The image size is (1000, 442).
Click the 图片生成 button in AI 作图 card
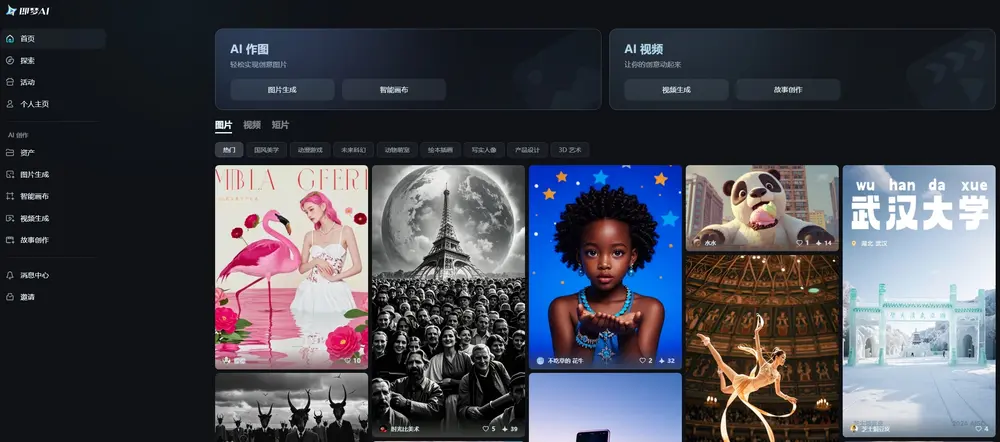click(282, 90)
